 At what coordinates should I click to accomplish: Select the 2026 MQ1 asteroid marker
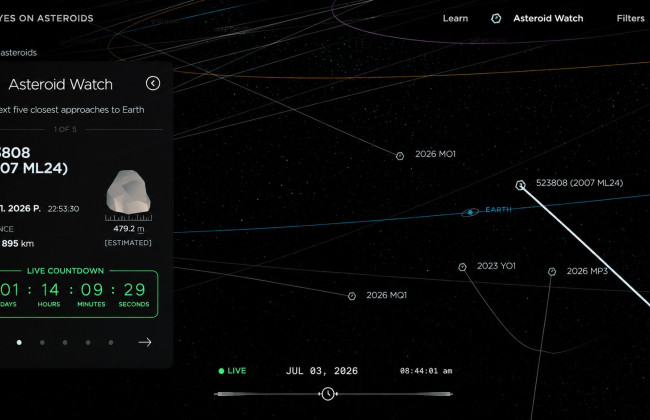(x=352, y=296)
